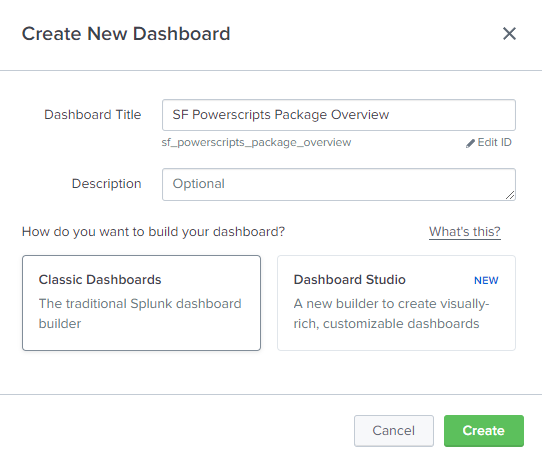Focus the Dashboard Title input field

339,115
